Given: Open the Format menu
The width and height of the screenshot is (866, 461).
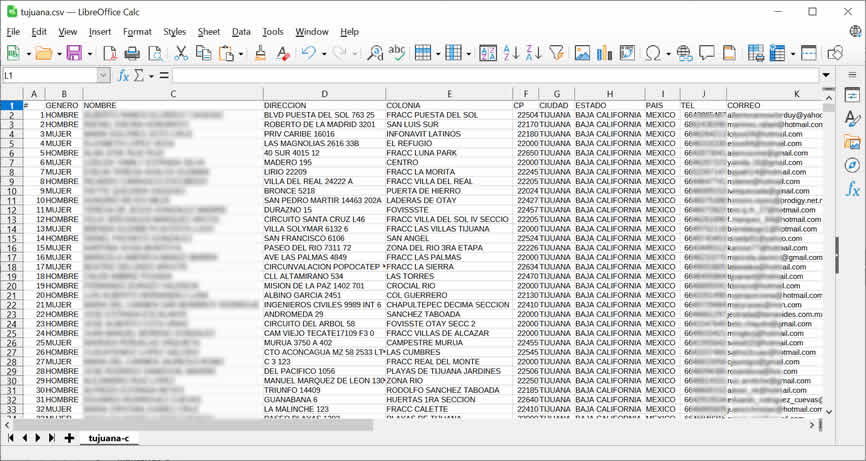Looking at the screenshot, I should (137, 32).
